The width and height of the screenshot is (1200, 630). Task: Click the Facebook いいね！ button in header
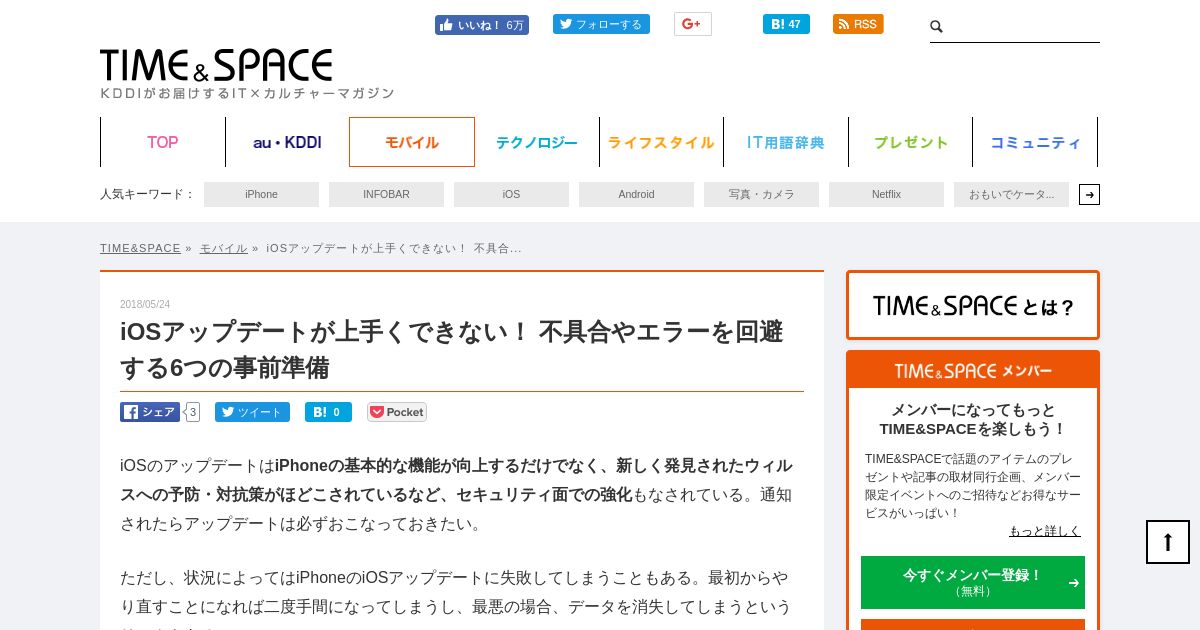482,25
